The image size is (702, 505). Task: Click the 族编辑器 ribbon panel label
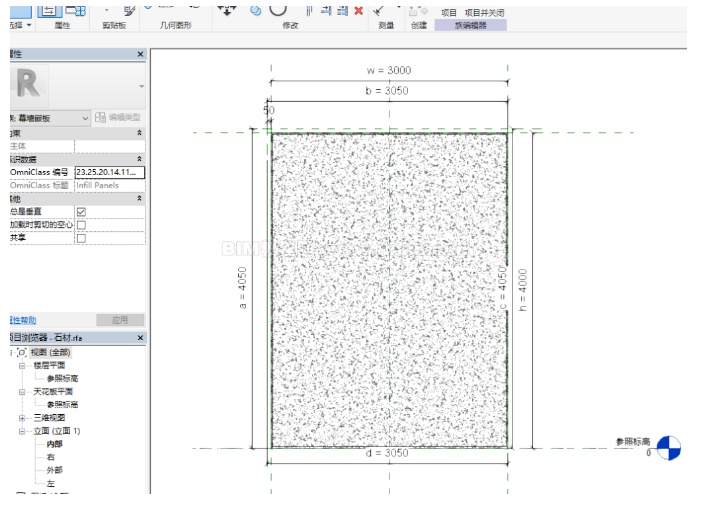pyautogui.click(x=471, y=26)
